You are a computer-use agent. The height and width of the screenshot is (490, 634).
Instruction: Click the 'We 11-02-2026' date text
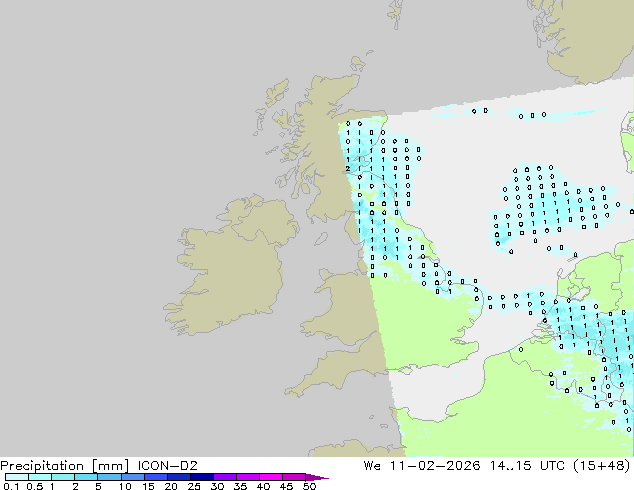coord(422,466)
